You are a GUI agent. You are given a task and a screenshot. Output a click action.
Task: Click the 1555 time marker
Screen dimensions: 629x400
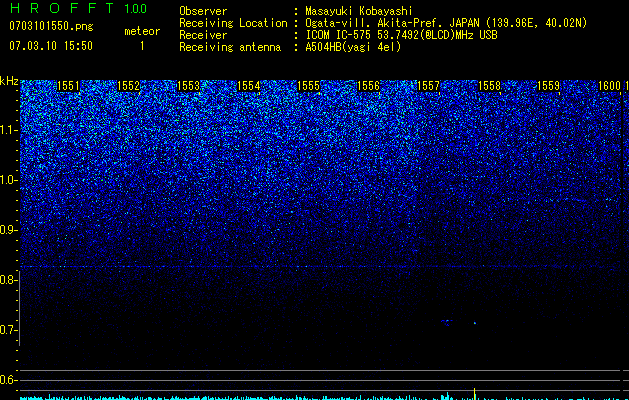[x=308, y=86]
